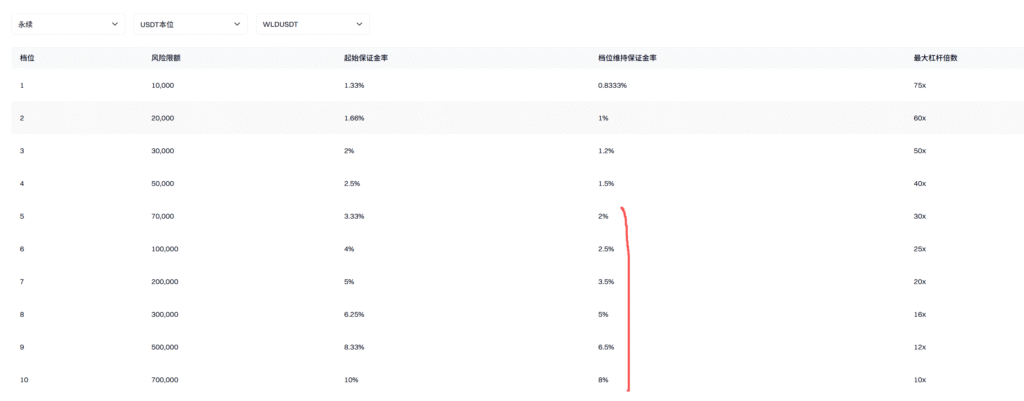Screen dimensions: 1024x401
Task: Click the chevron arrow in USDT本位 selector
Action: click(237, 24)
